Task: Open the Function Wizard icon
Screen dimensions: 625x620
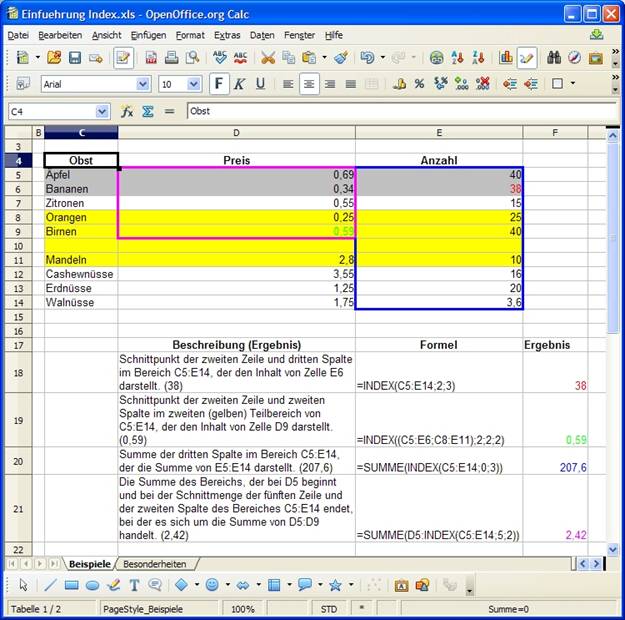Action: coord(127,112)
